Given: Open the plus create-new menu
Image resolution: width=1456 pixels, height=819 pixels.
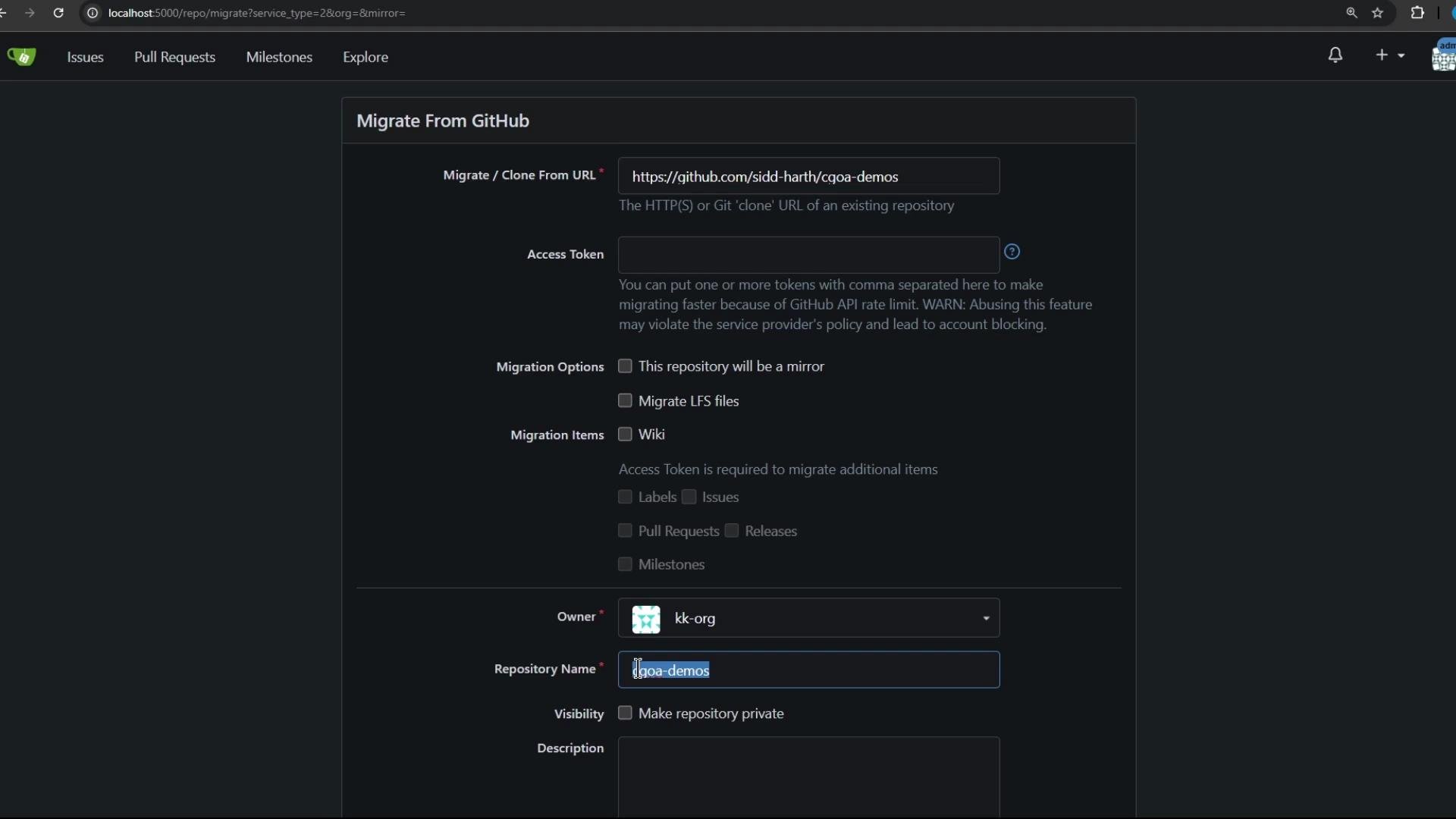Looking at the screenshot, I should click(1390, 55).
